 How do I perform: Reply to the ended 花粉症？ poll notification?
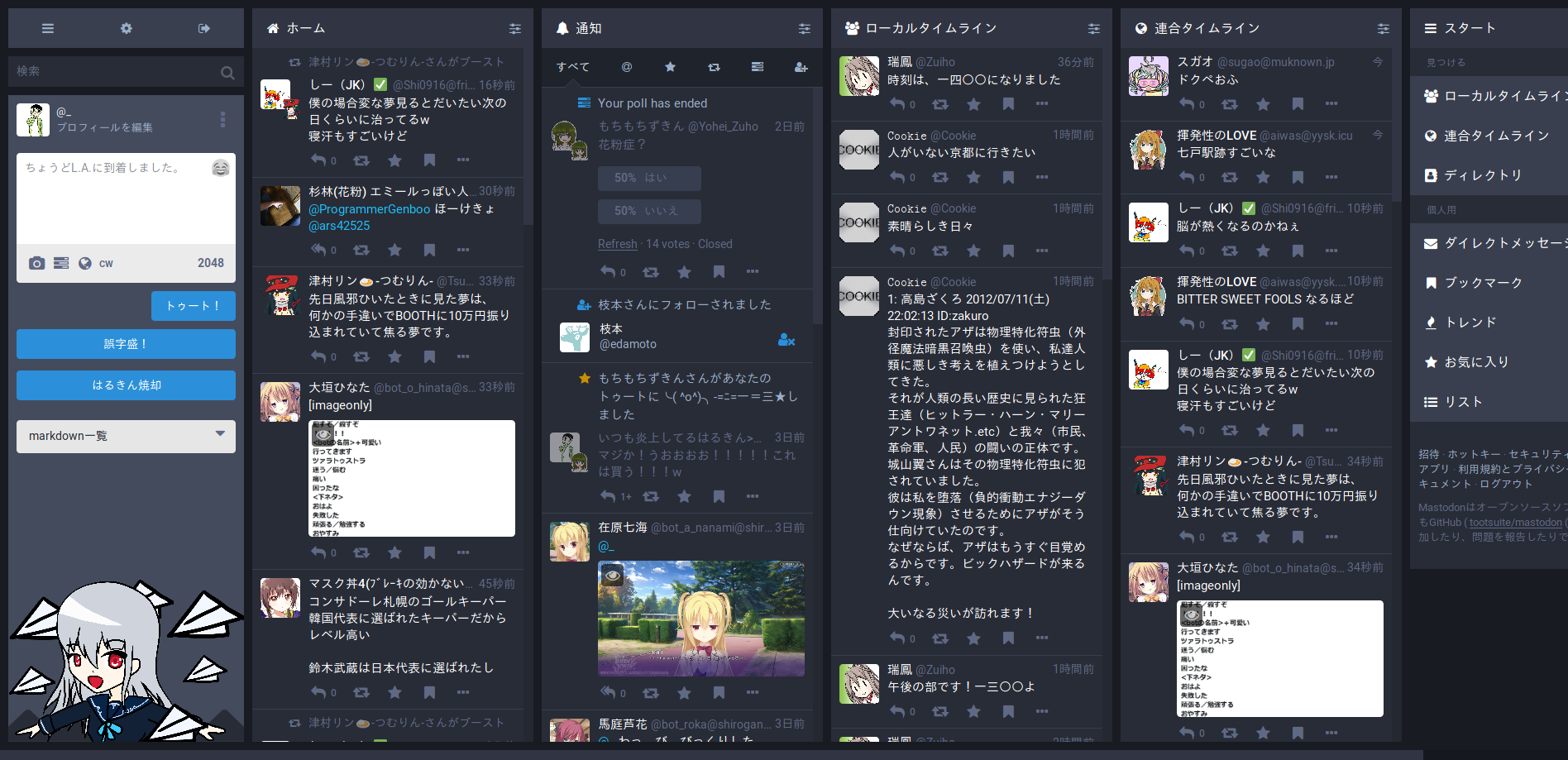pos(608,272)
